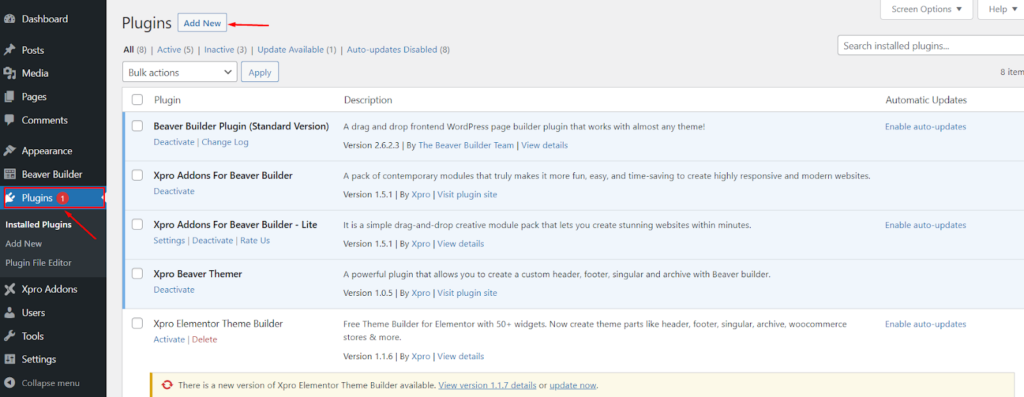Activate Xpro Elementor Theme Builder

169,340
